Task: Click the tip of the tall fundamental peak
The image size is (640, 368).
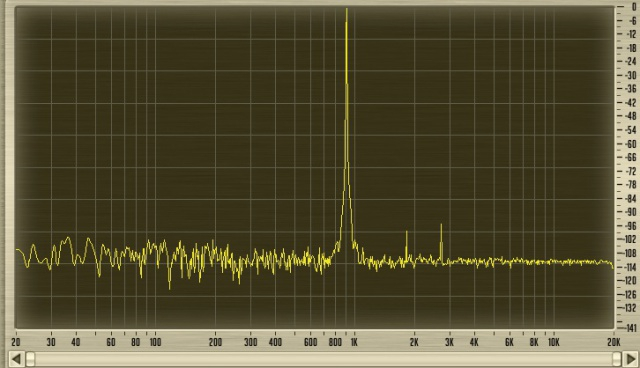Action: 347,10
